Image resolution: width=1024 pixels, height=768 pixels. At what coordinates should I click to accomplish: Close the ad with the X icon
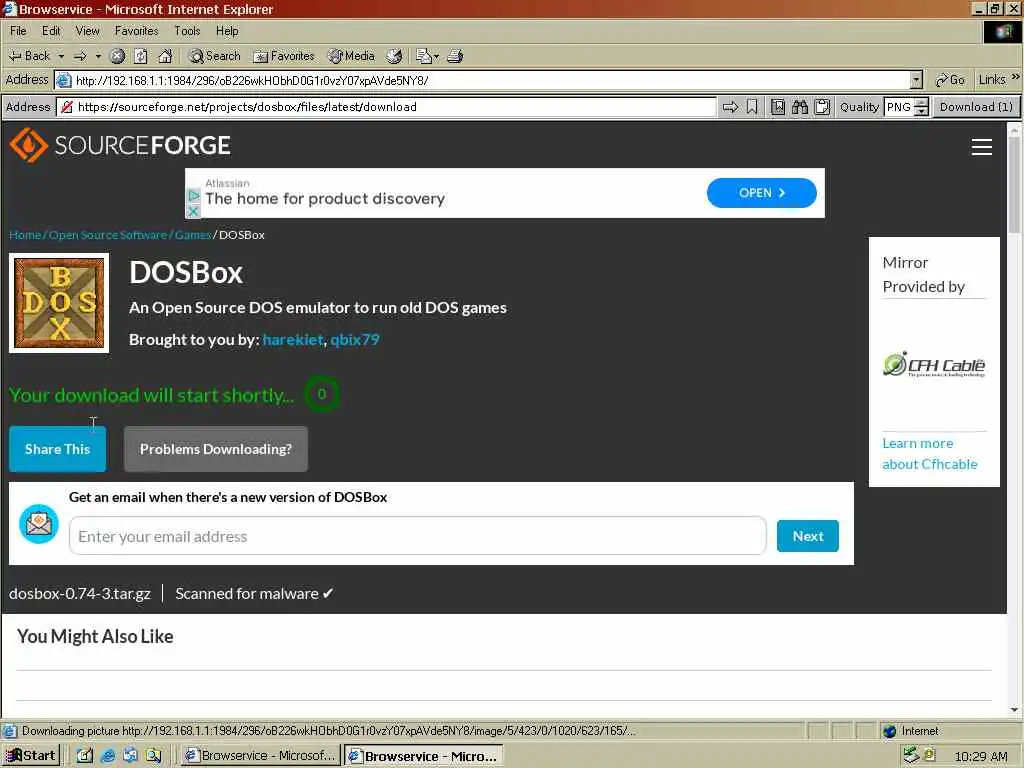click(193, 212)
